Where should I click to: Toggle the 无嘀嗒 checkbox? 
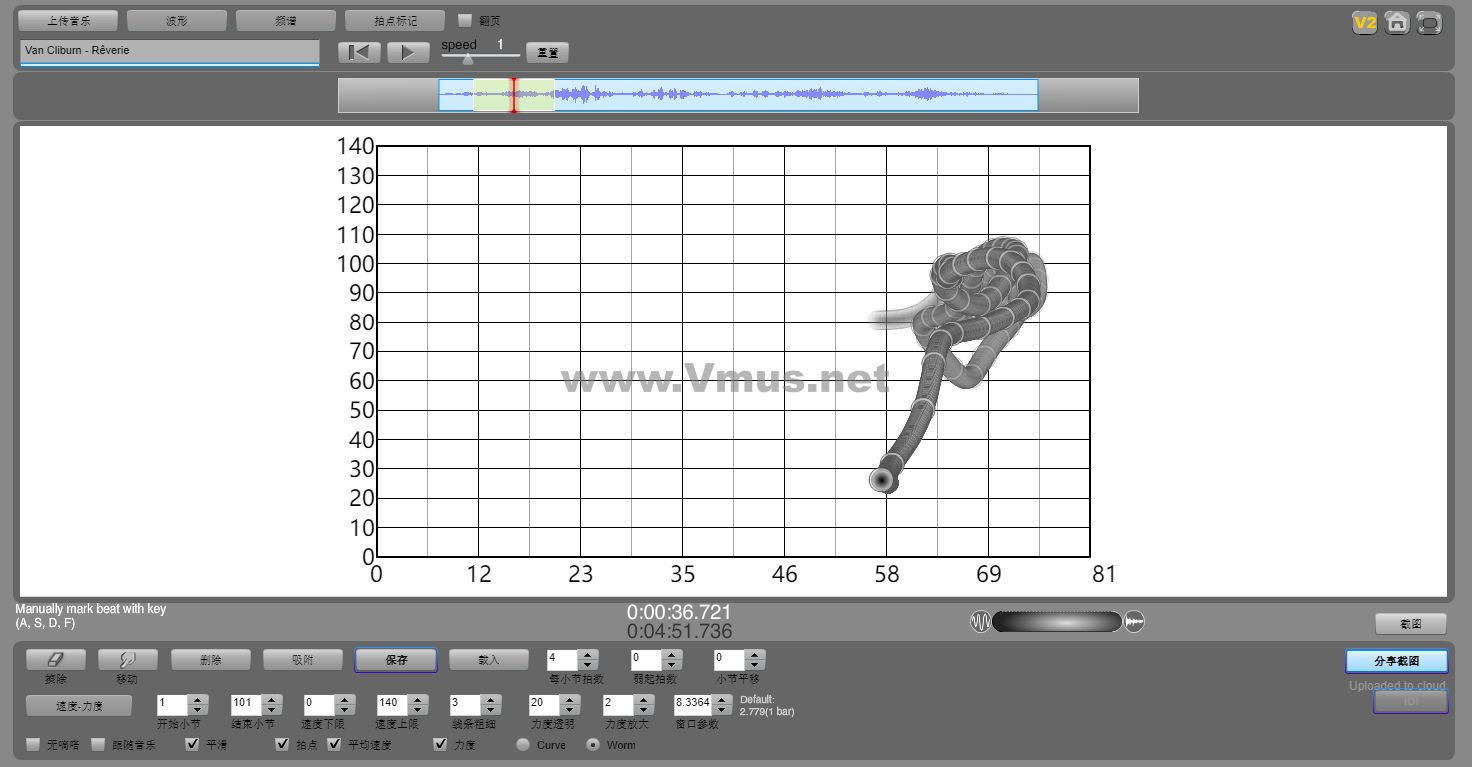click(x=34, y=745)
